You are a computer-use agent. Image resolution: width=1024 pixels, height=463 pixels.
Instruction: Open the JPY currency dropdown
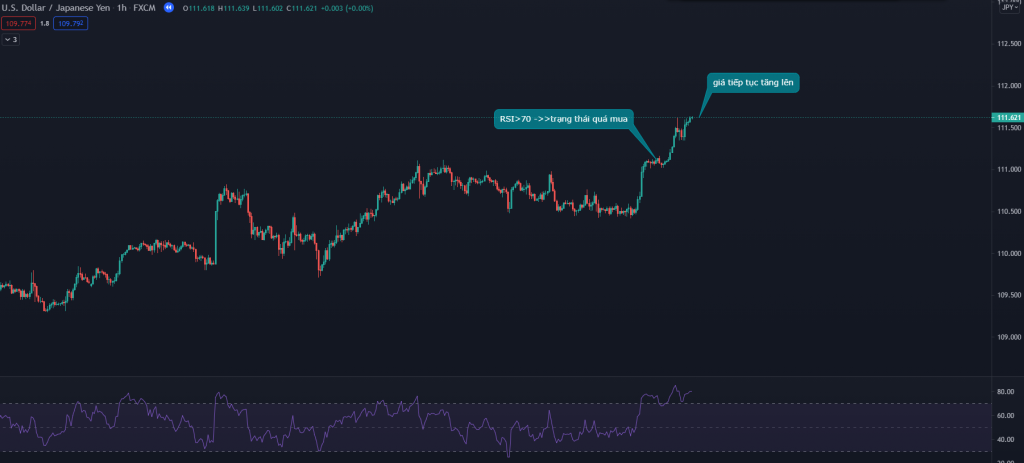click(x=1009, y=7)
